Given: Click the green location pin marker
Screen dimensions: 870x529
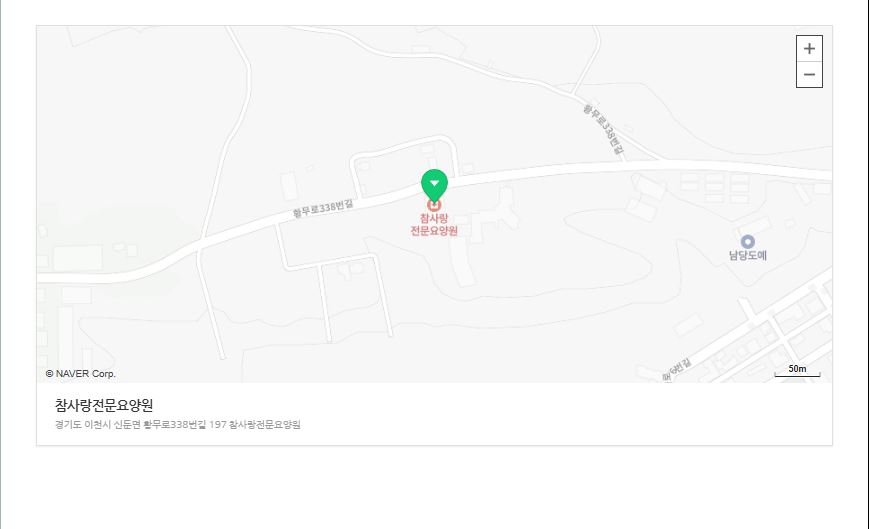Looking at the screenshot, I should tap(434, 185).
